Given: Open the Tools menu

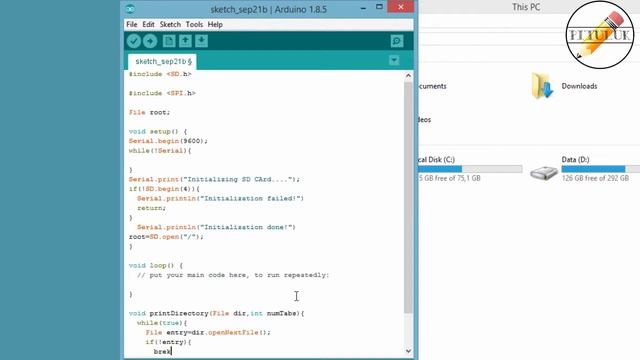Looking at the screenshot, I should tap(194, 24).
